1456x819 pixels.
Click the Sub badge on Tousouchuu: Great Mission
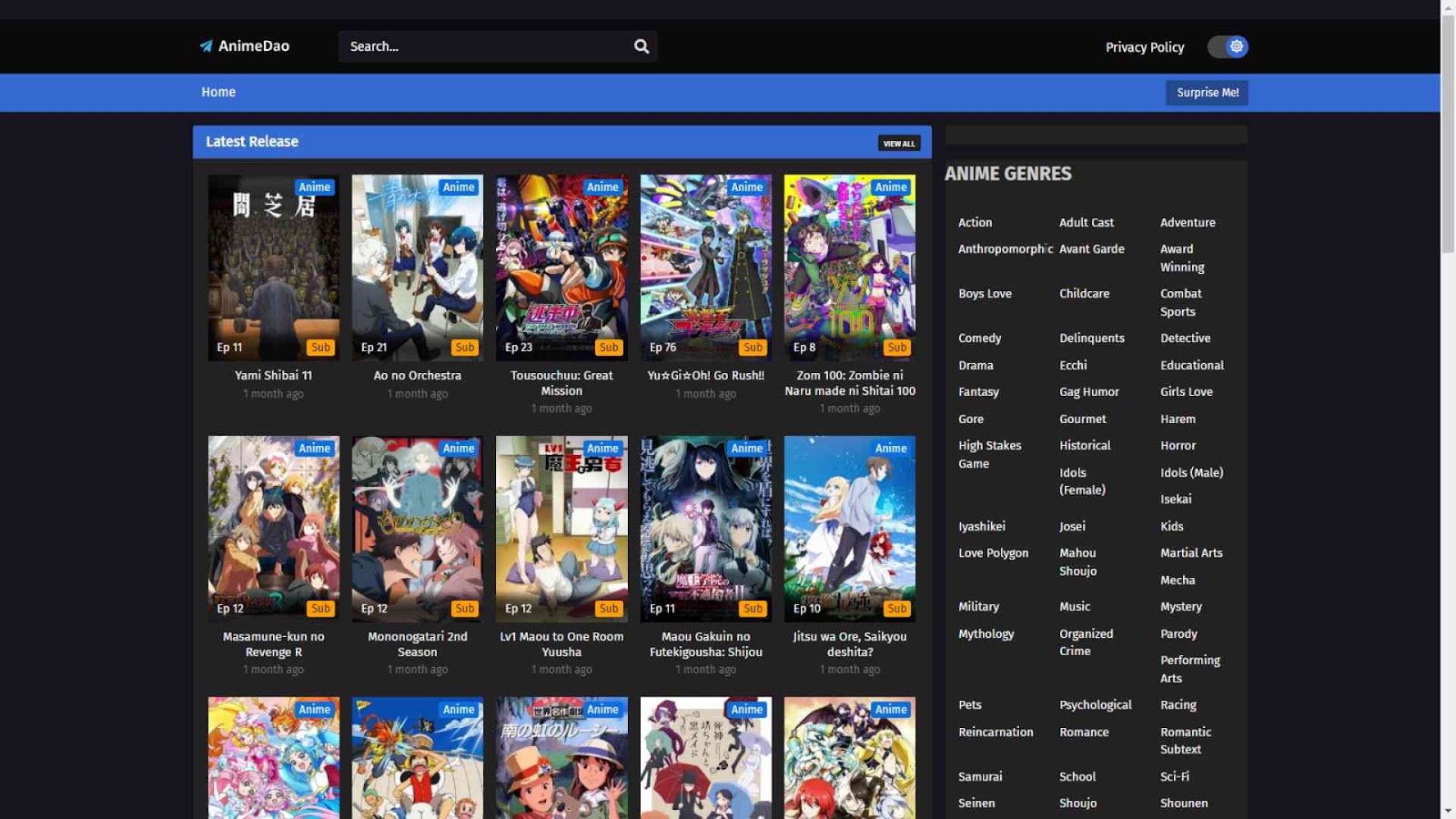tap(609, 348)
